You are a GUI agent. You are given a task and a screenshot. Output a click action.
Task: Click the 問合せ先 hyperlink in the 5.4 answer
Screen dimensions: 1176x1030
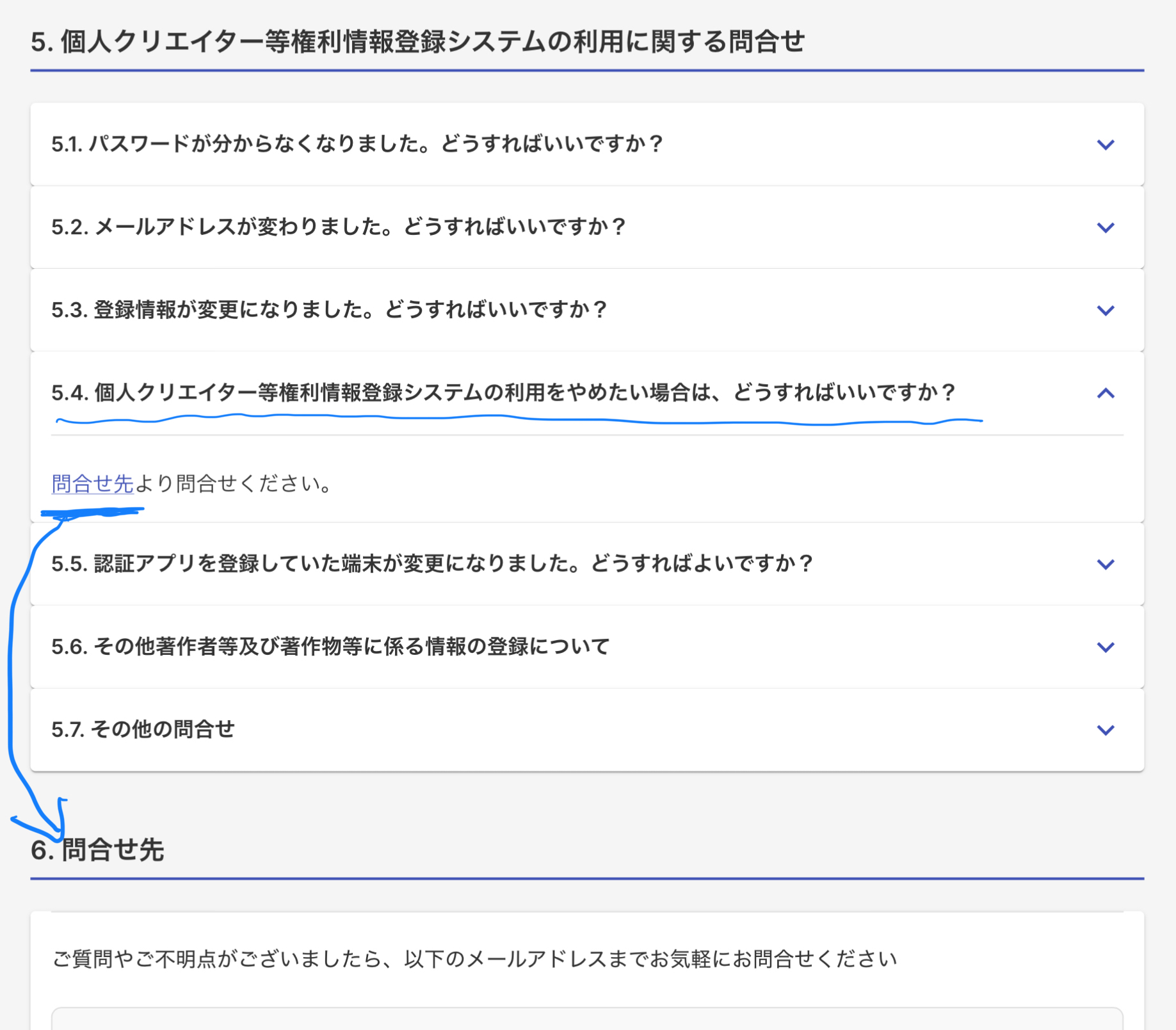point(92,483)
